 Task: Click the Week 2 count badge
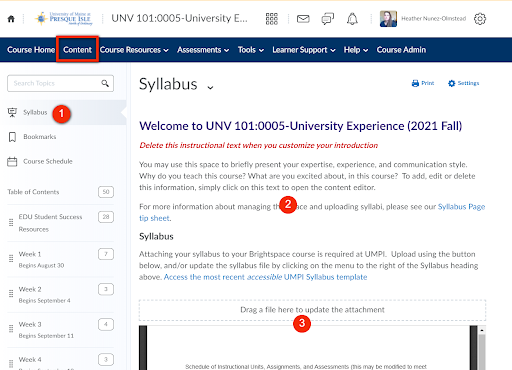coord(106,289)
